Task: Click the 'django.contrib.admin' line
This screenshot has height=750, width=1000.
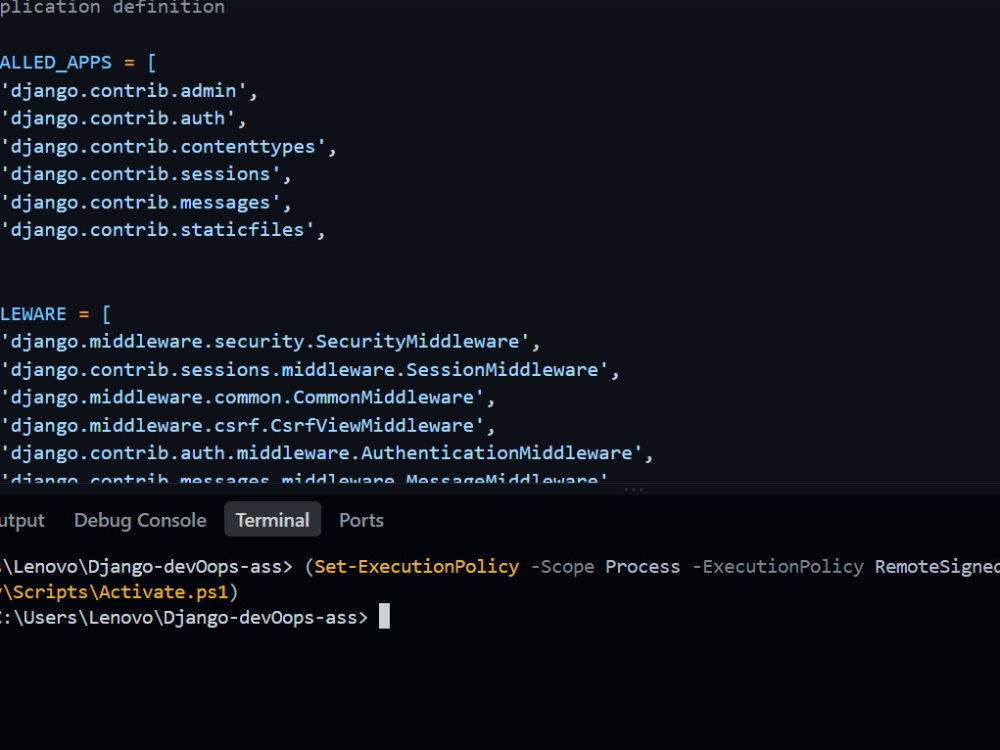Action: (x=128, y=91)
